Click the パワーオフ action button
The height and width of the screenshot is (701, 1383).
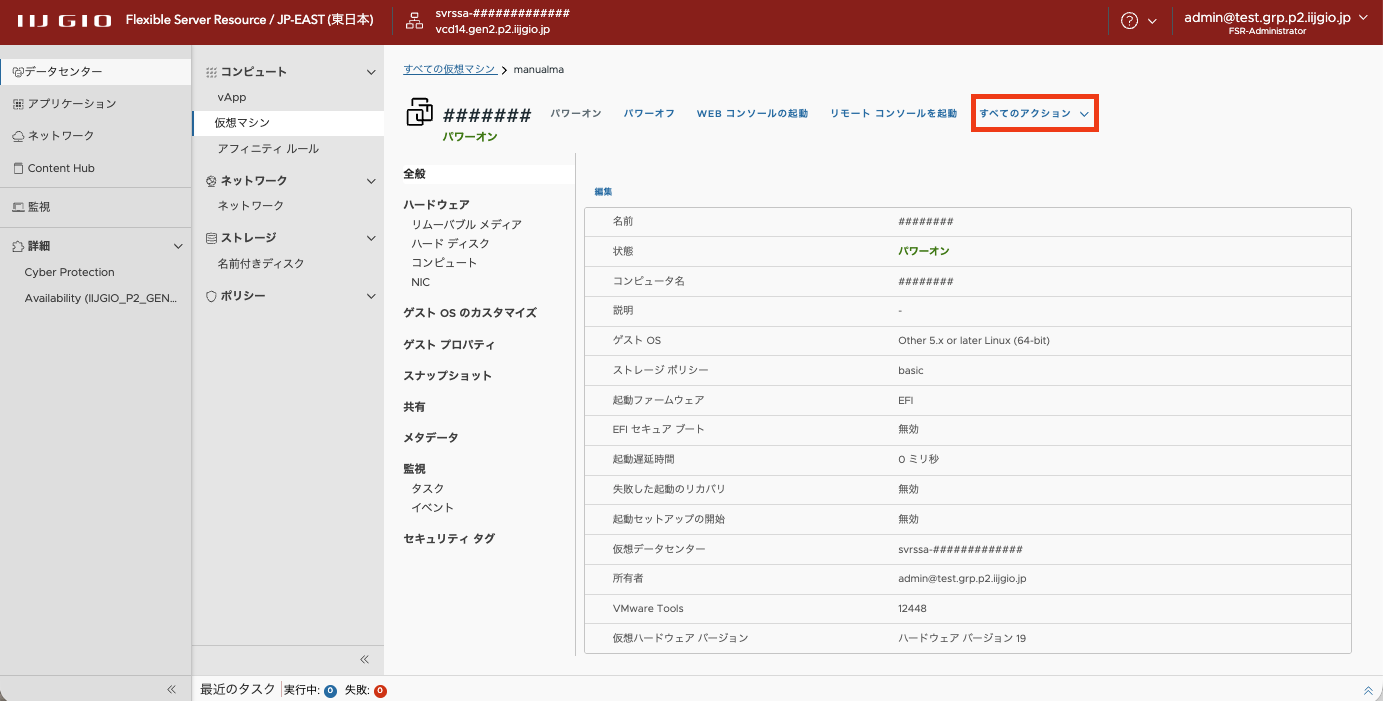pos(649,113)
